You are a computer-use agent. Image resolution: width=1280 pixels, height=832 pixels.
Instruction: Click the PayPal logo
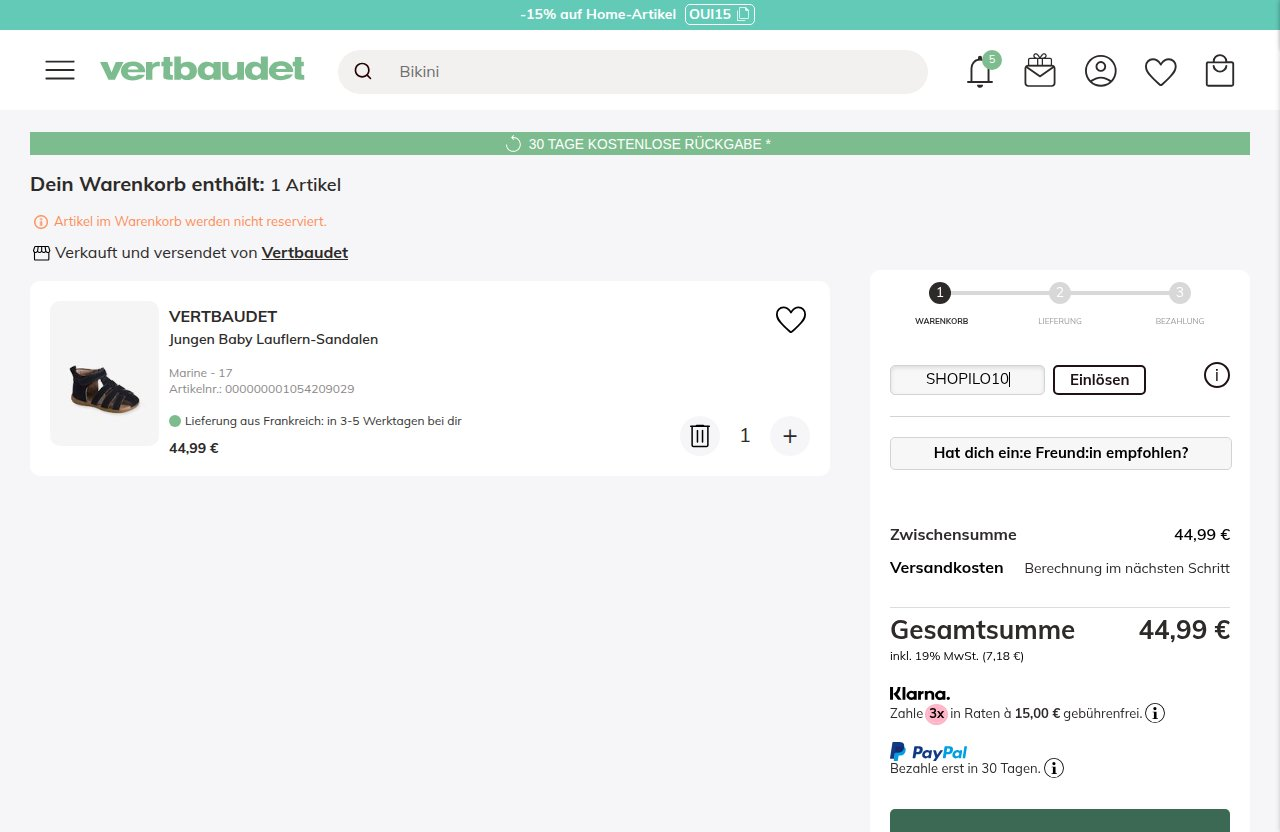[928, 751]
